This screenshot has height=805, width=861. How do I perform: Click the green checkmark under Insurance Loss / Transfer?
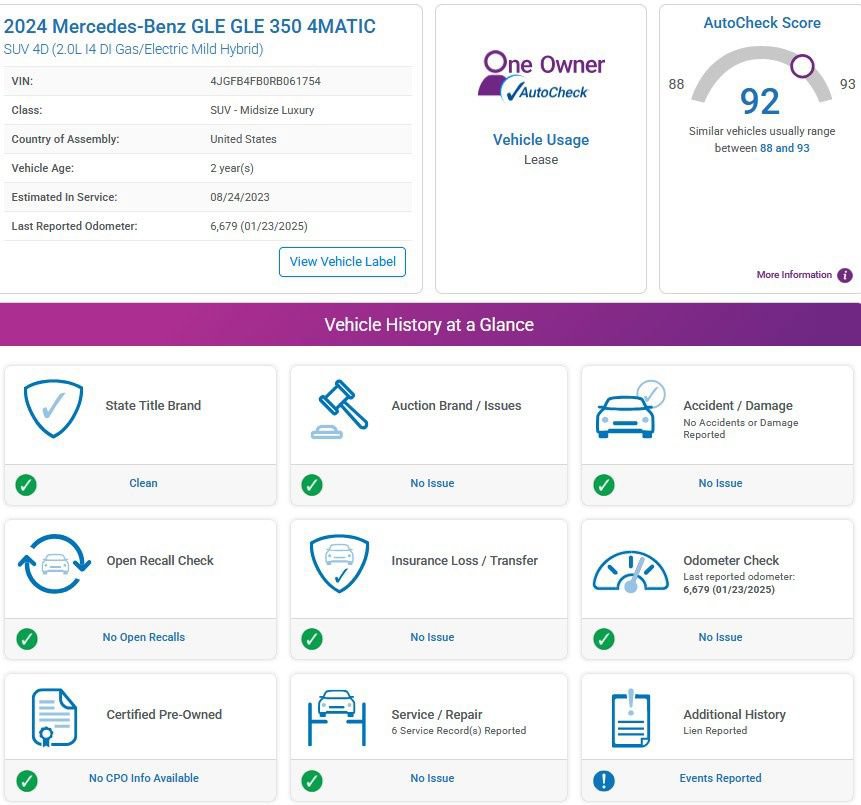pyautogui.click(x=312, y=639)
